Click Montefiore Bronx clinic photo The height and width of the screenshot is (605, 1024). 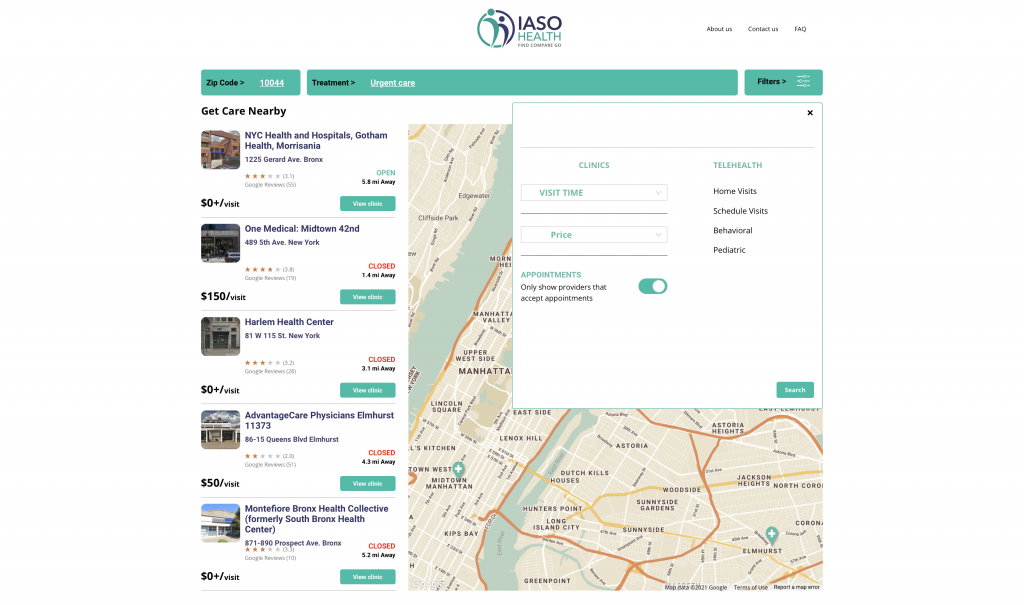pos(220,523)
